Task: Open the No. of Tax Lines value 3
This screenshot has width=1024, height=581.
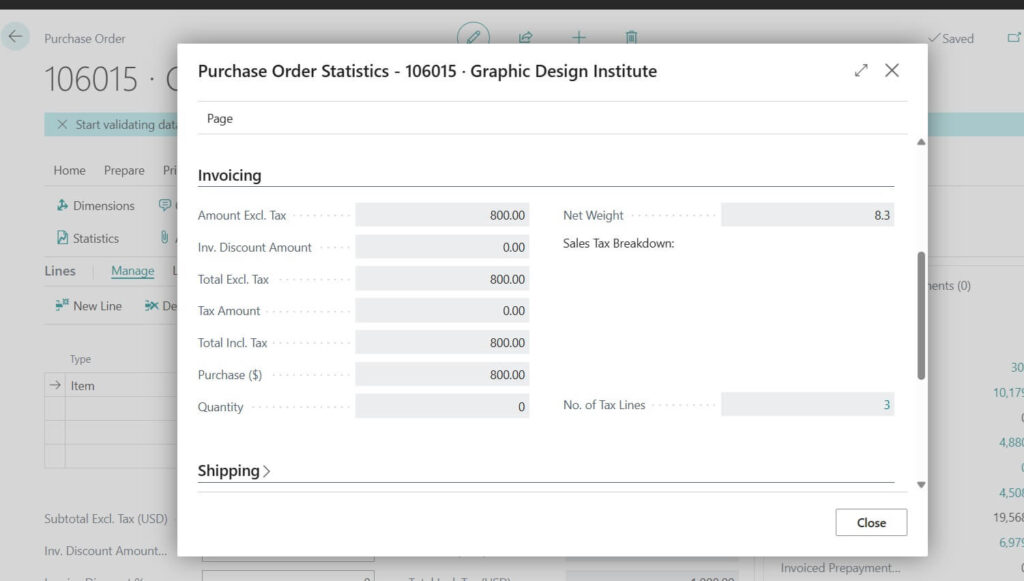Action: (x=886, y=405)
